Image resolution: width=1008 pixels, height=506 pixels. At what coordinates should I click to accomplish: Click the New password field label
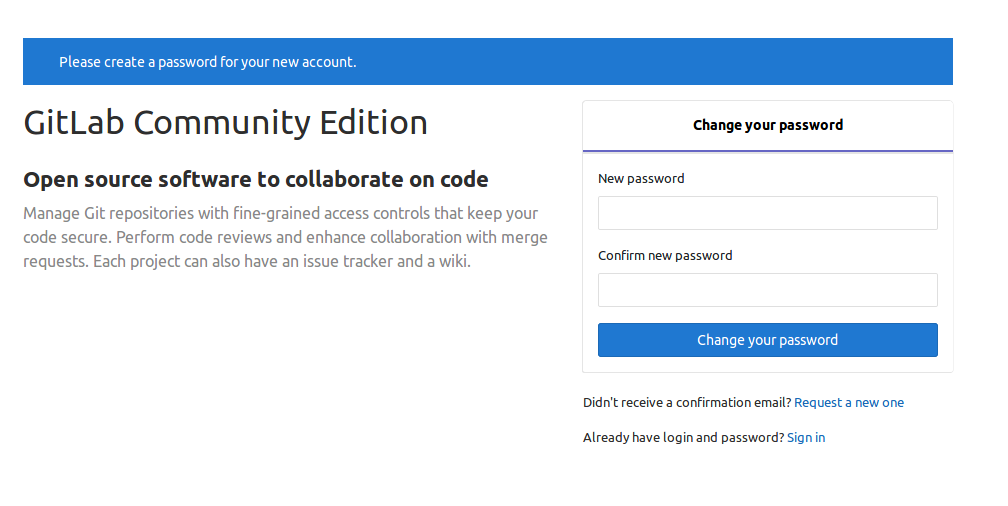(x=641, y=179)
